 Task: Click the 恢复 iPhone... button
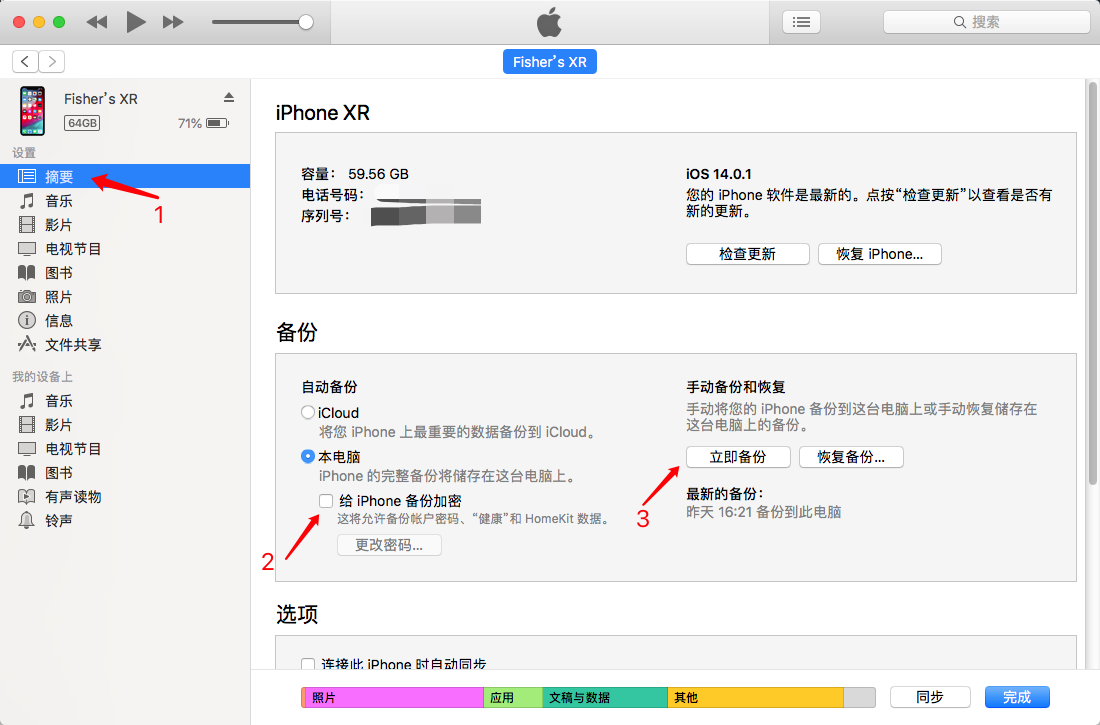(879, 254)
